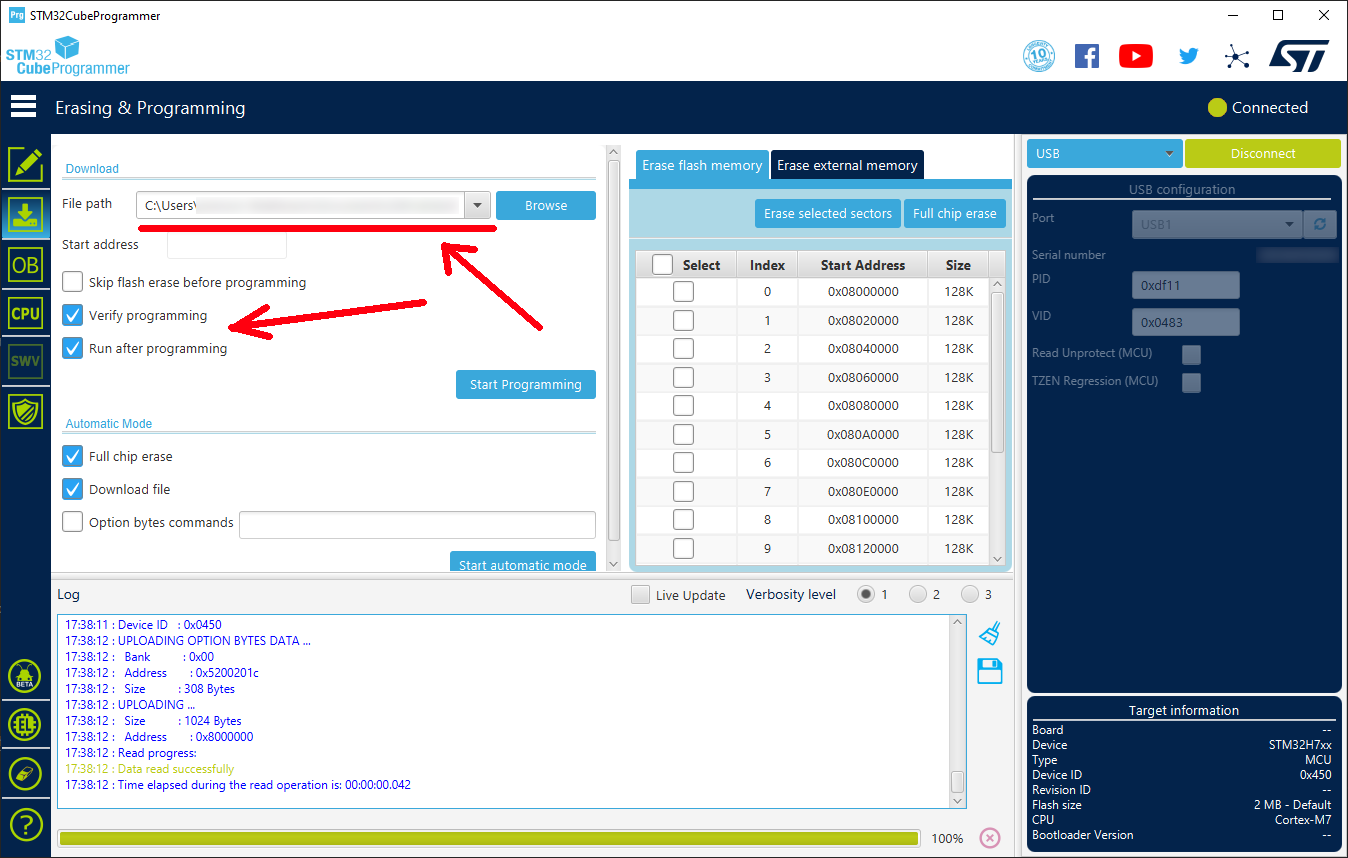Open the hamburger main menu
1348x858 pixels.
[23, 106]
